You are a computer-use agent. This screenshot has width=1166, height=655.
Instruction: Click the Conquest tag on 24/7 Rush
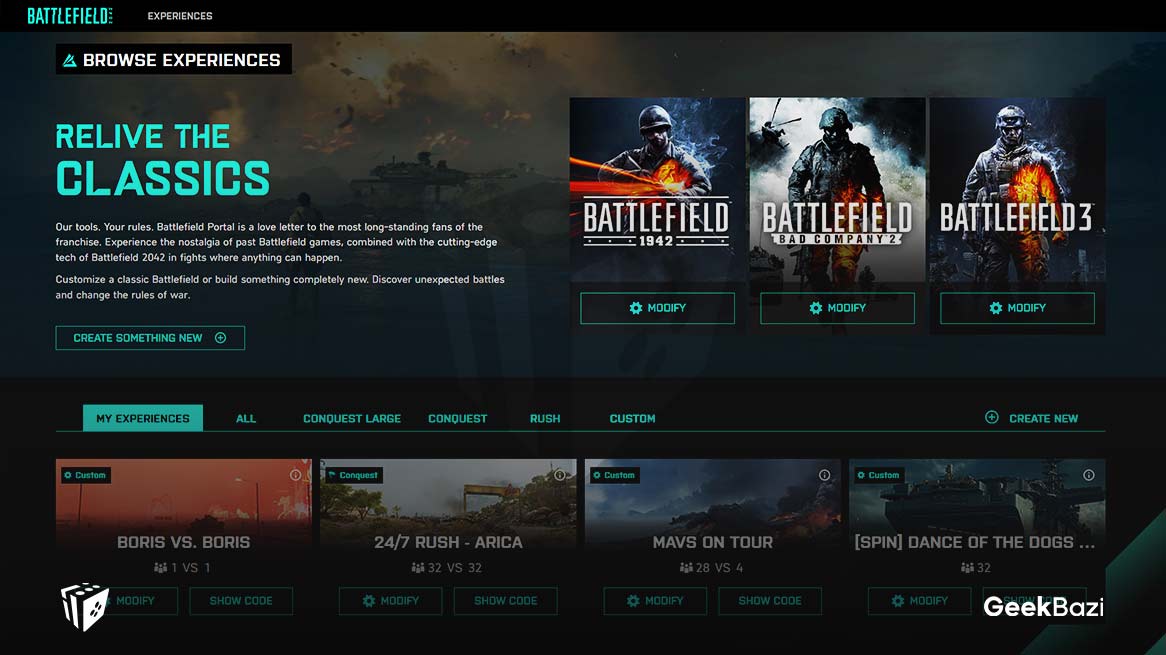pos(353,475)
